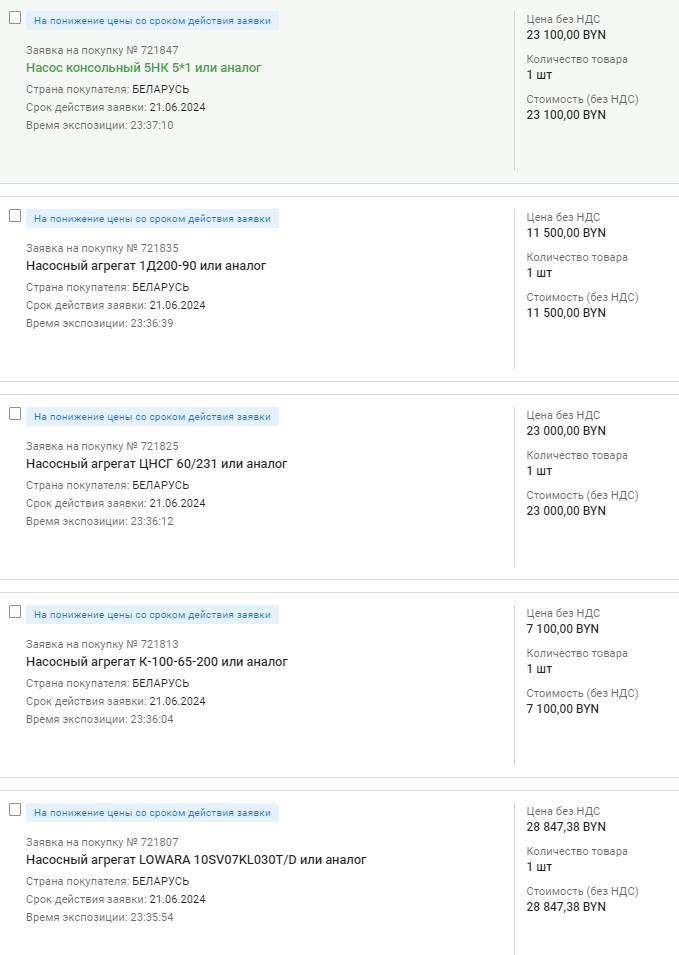Open 'Насосный агрегат 1Д200-90 или аналог' listing

pyautogui.click(x=146, y=266)
